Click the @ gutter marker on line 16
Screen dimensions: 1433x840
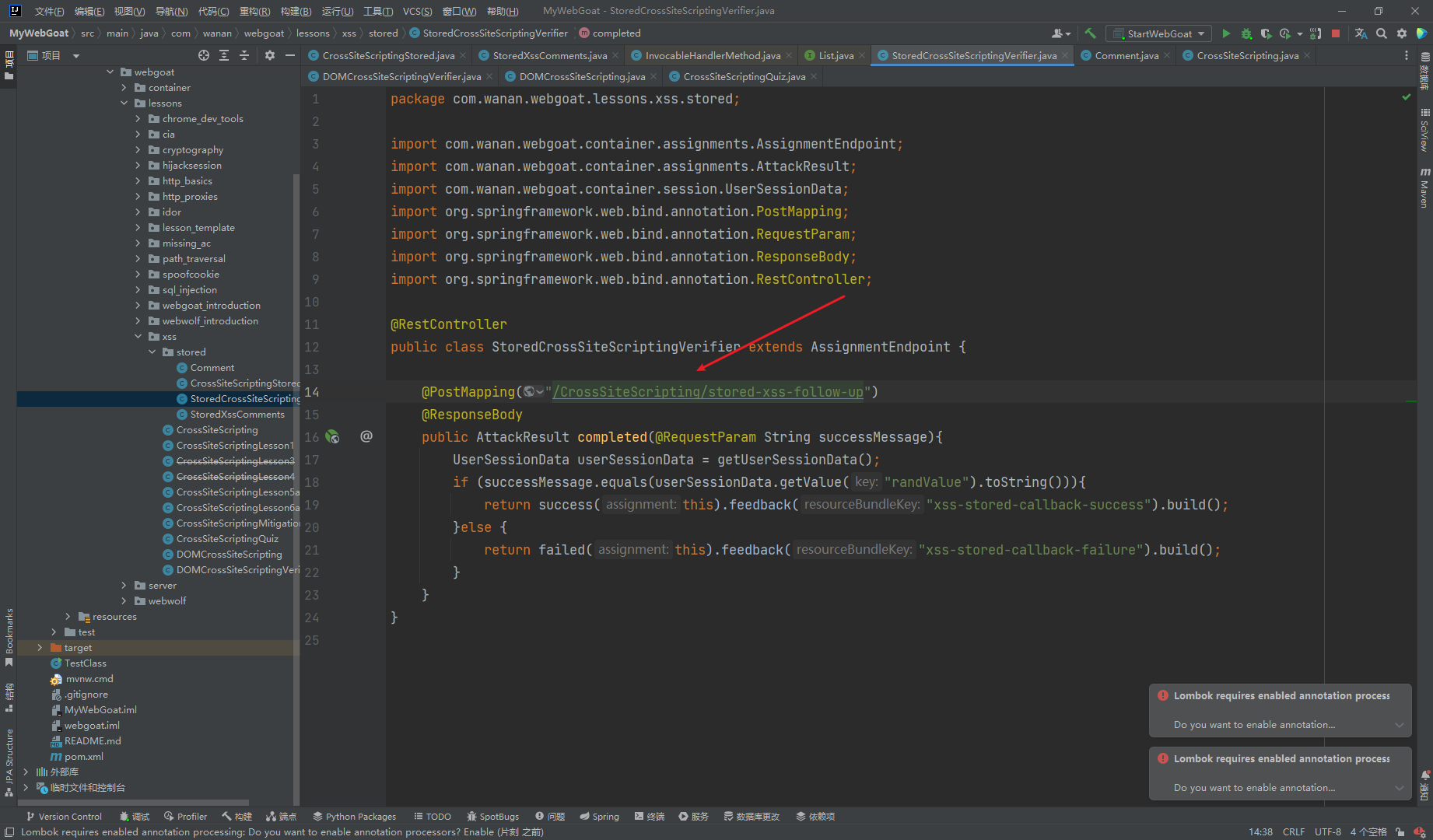[x=366, y=436]
